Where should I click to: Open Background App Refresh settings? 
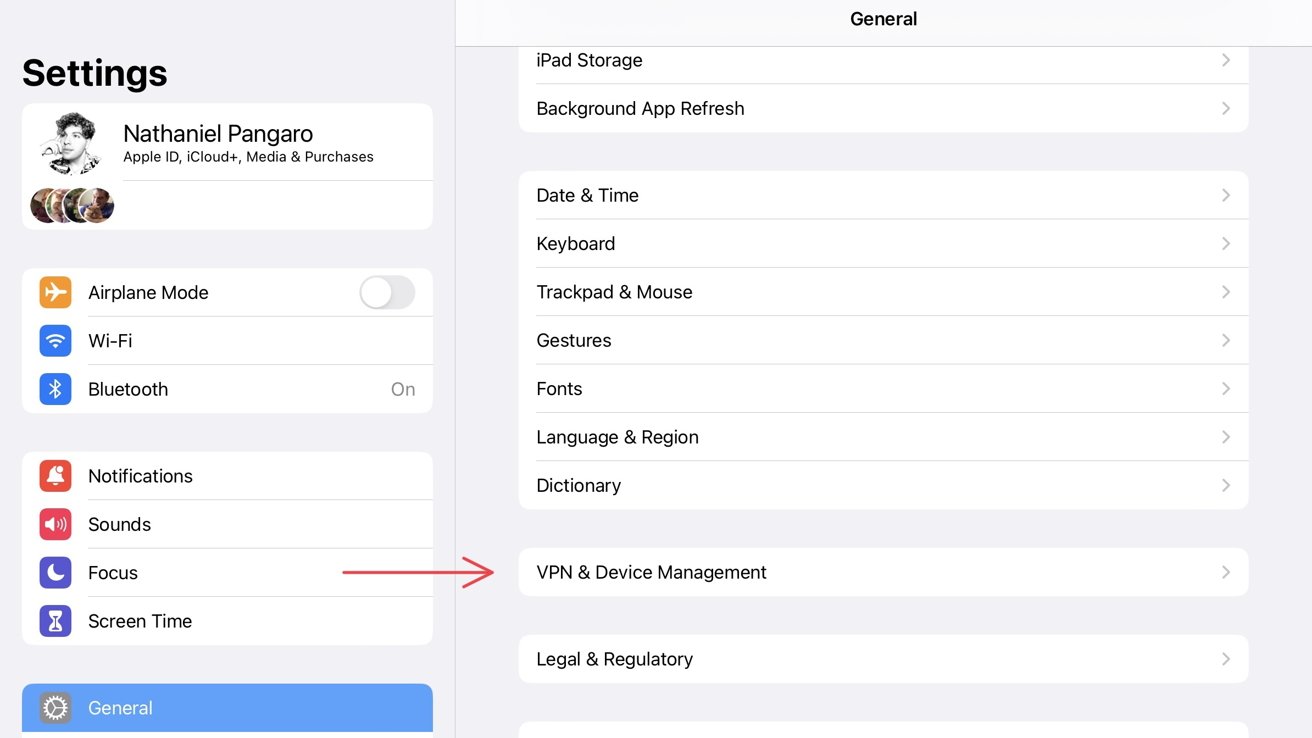click(x=883, y=108)
